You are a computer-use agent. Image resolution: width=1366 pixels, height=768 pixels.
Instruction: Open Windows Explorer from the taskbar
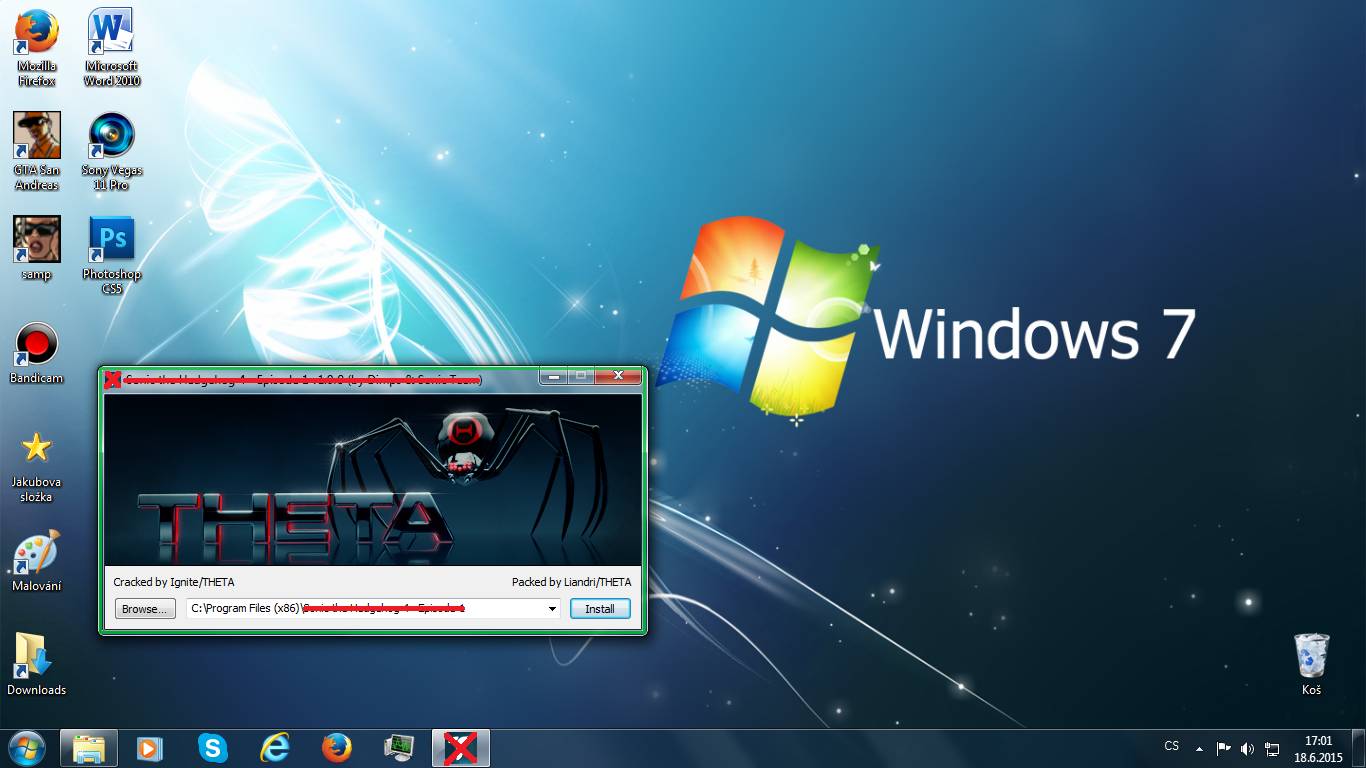(89, 748)
